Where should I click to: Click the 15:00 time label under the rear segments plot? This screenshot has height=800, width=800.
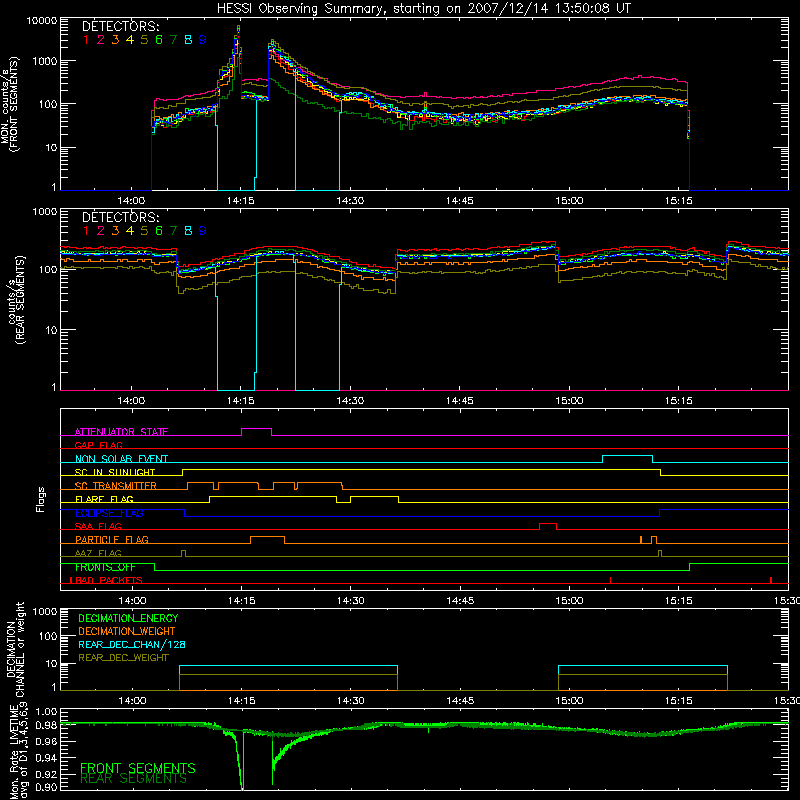pos(569,401)
